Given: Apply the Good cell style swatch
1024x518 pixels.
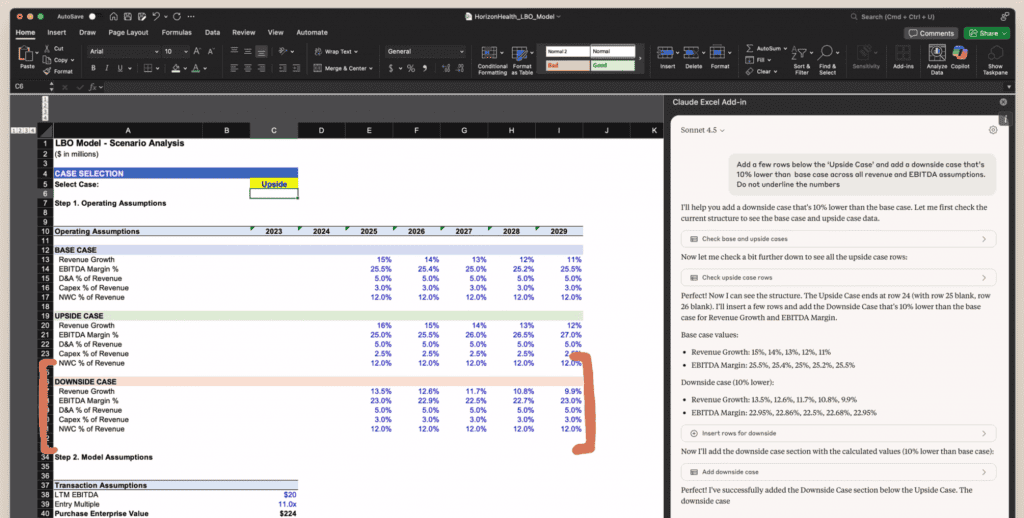Looking at the screenshot, I should (x=613, y=65).
